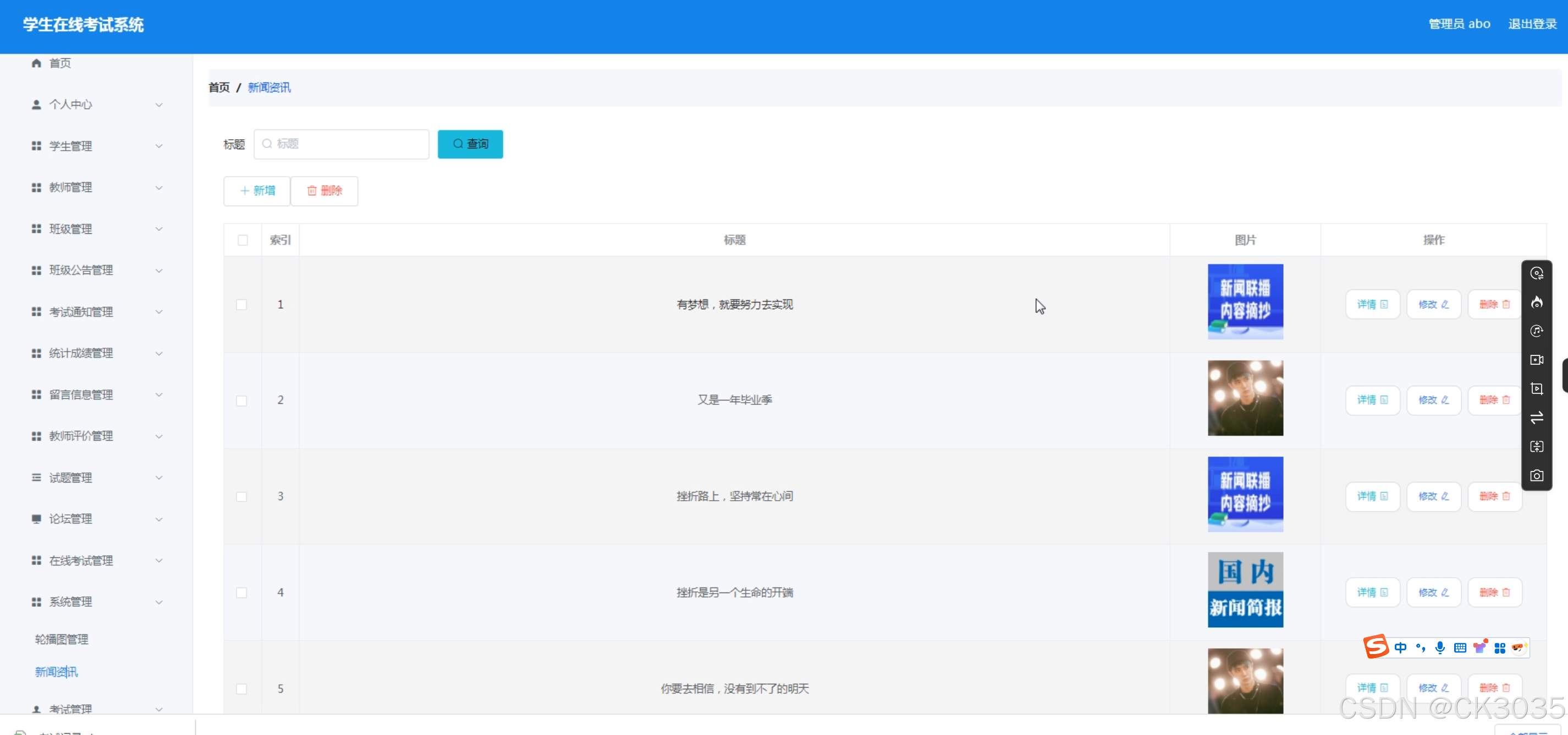Screen dimensions: 1568x735
Task: Click the camera screenshot icon in floating toolbar
Action: [x=1536, y=475]
